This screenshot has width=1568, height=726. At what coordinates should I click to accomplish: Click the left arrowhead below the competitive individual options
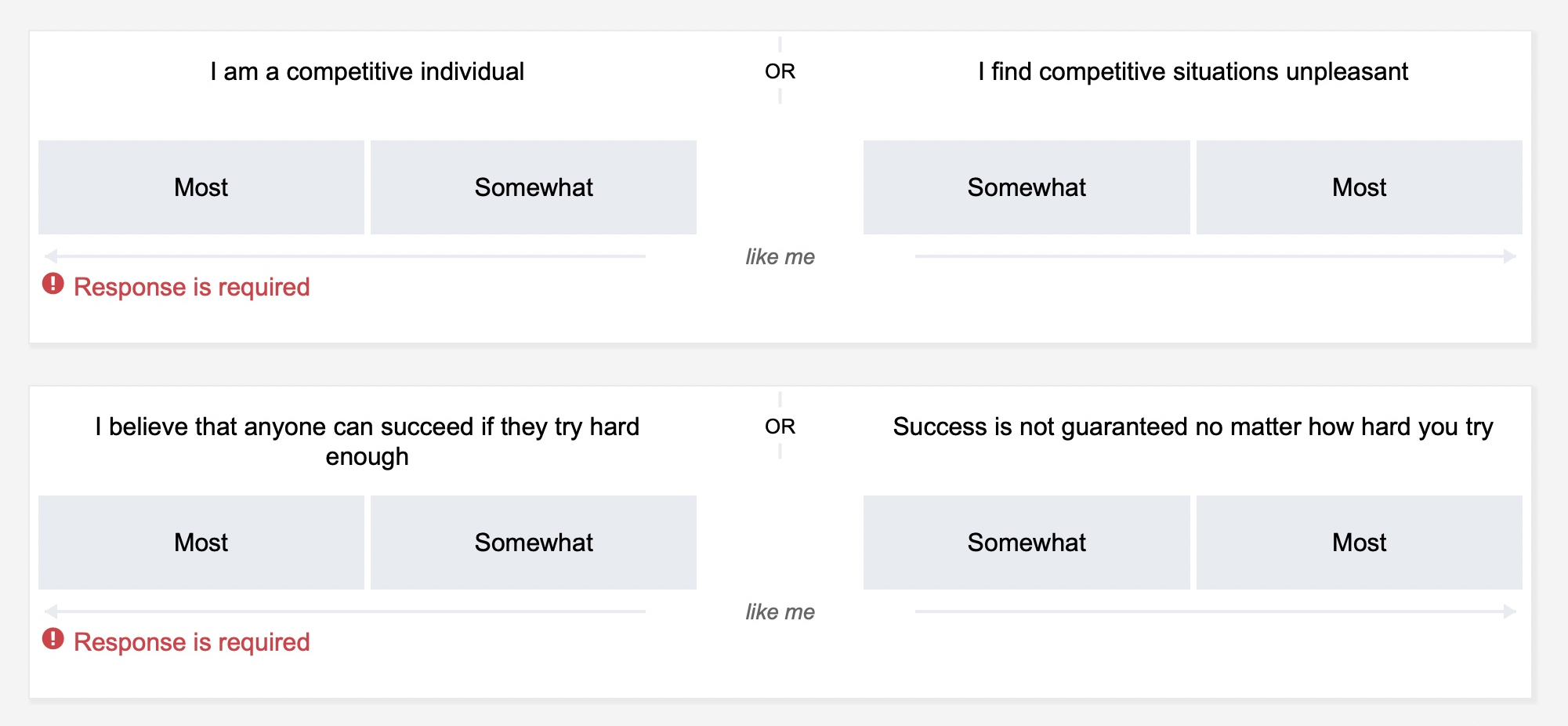[52, 256]
